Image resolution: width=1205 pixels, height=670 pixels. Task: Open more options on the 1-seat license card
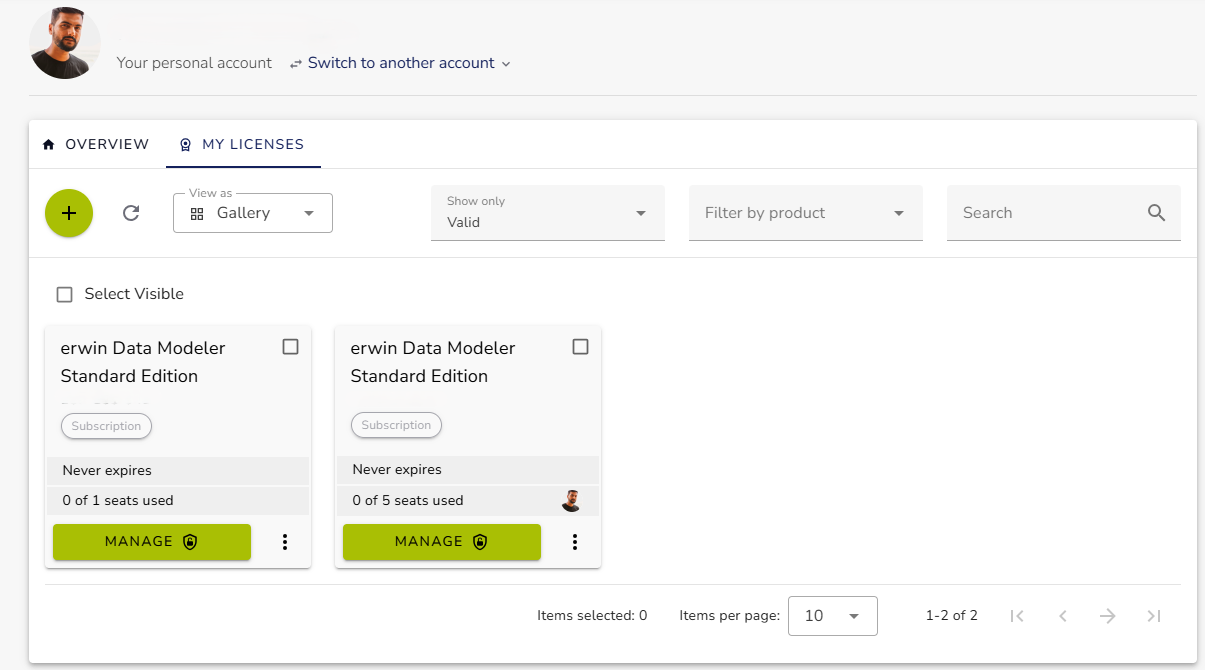(x=285, y=542)
